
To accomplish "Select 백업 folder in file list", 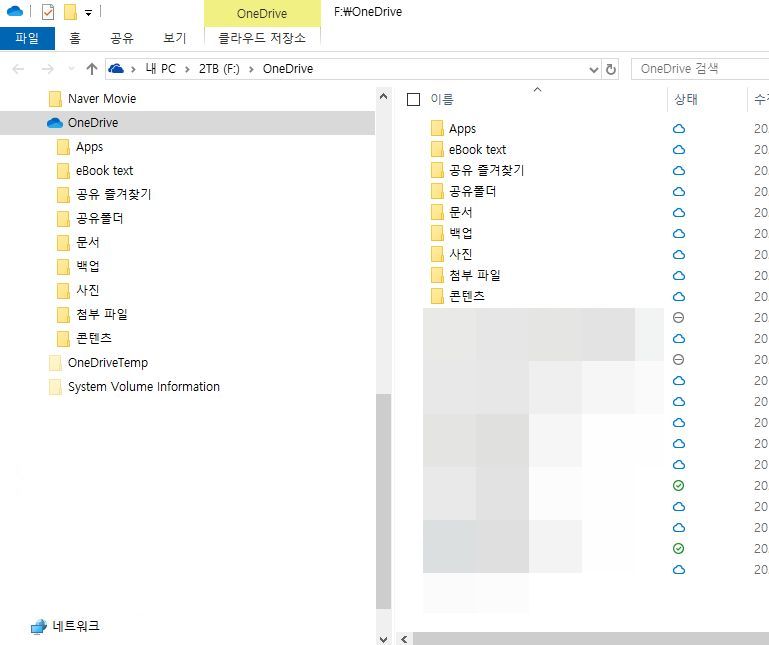I will (x=461, y=233).
